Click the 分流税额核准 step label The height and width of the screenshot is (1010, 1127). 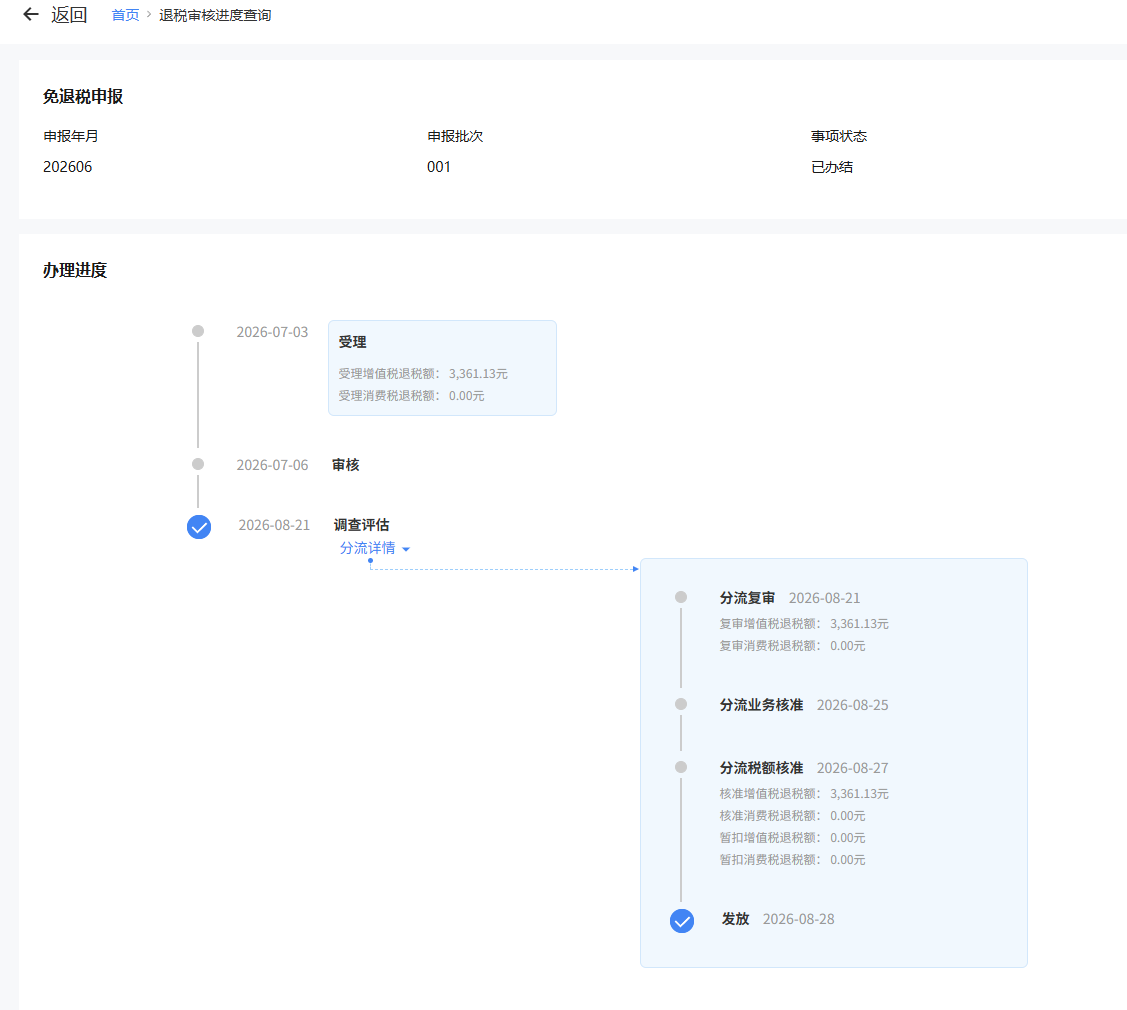pyautogui.click(x=761, y=768)
